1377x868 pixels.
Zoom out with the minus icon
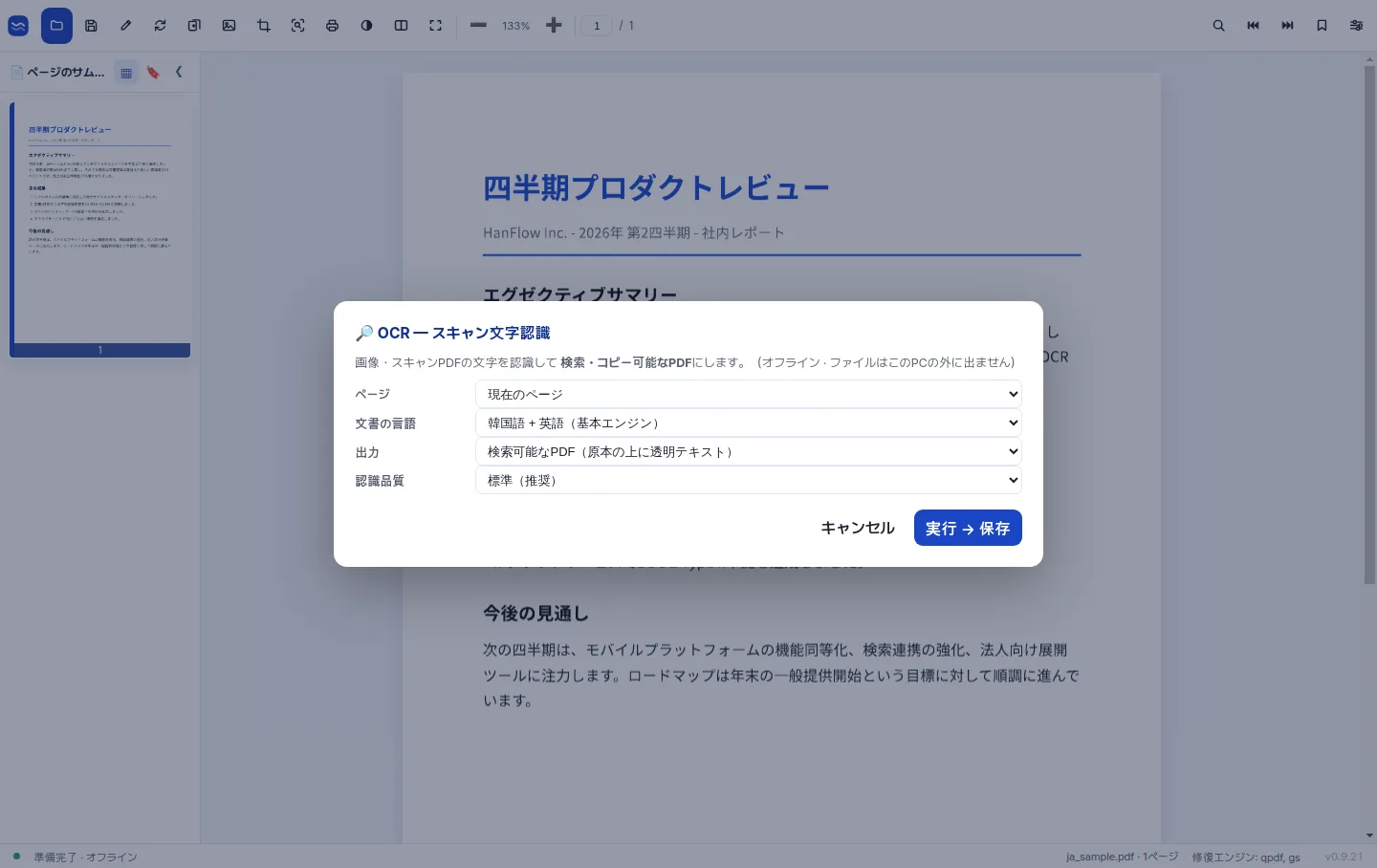[x=478, y=26]
